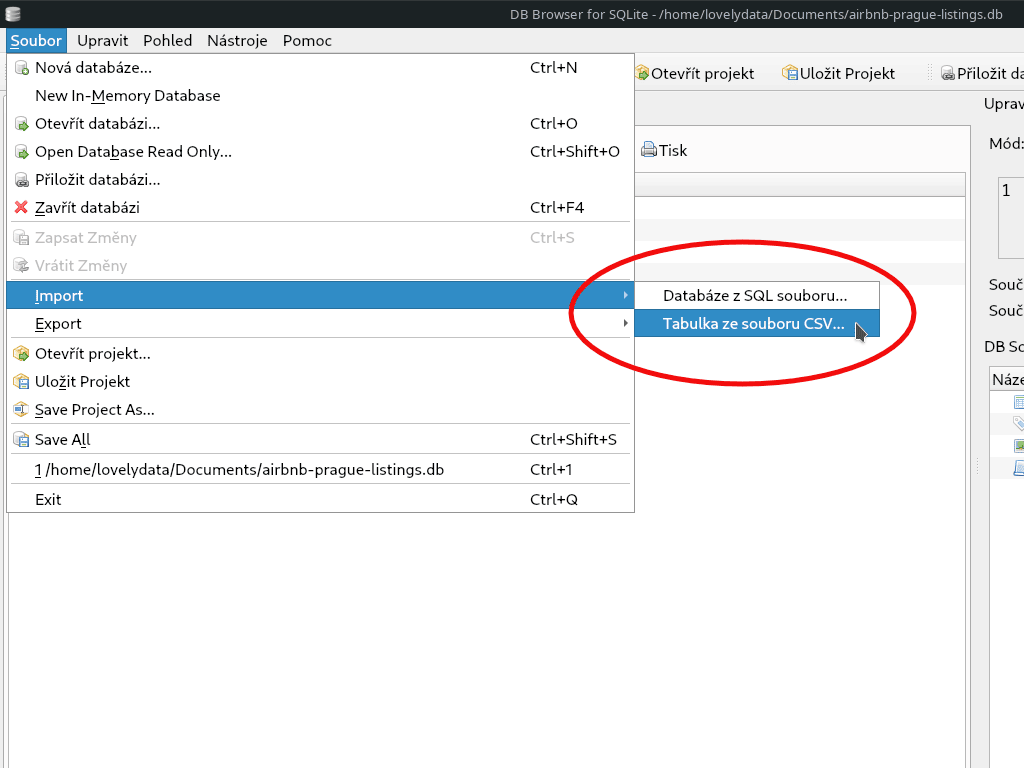Image resolution: width=1024 pixels, height=768 pixels.
Task: Choose Save All entry
Action: point(320,440)
